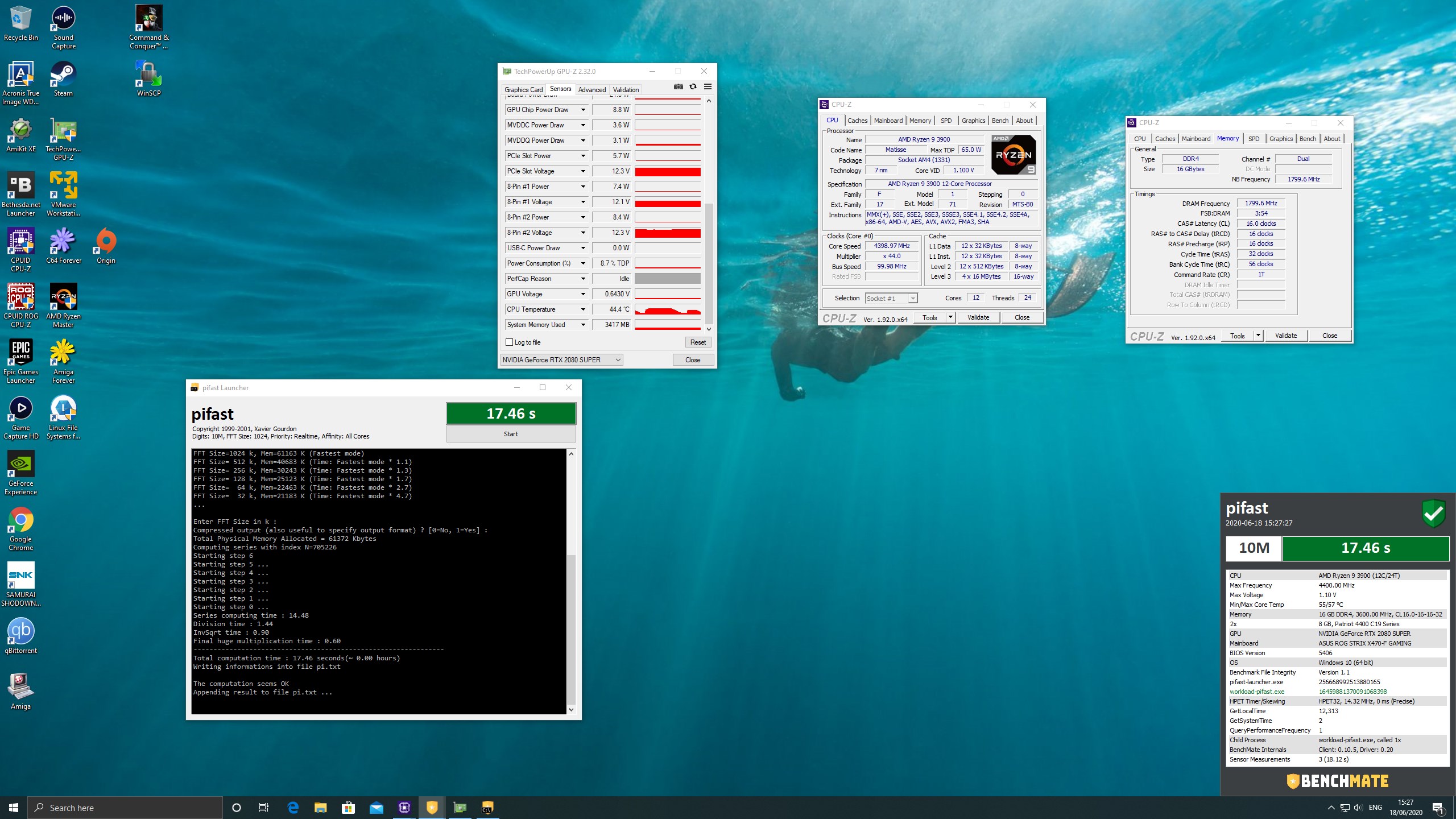The width and height of the screenshot is (1456, 819).
Task: Open the Linux File Systems desktop shortcut
Action: tap(63, 417)
